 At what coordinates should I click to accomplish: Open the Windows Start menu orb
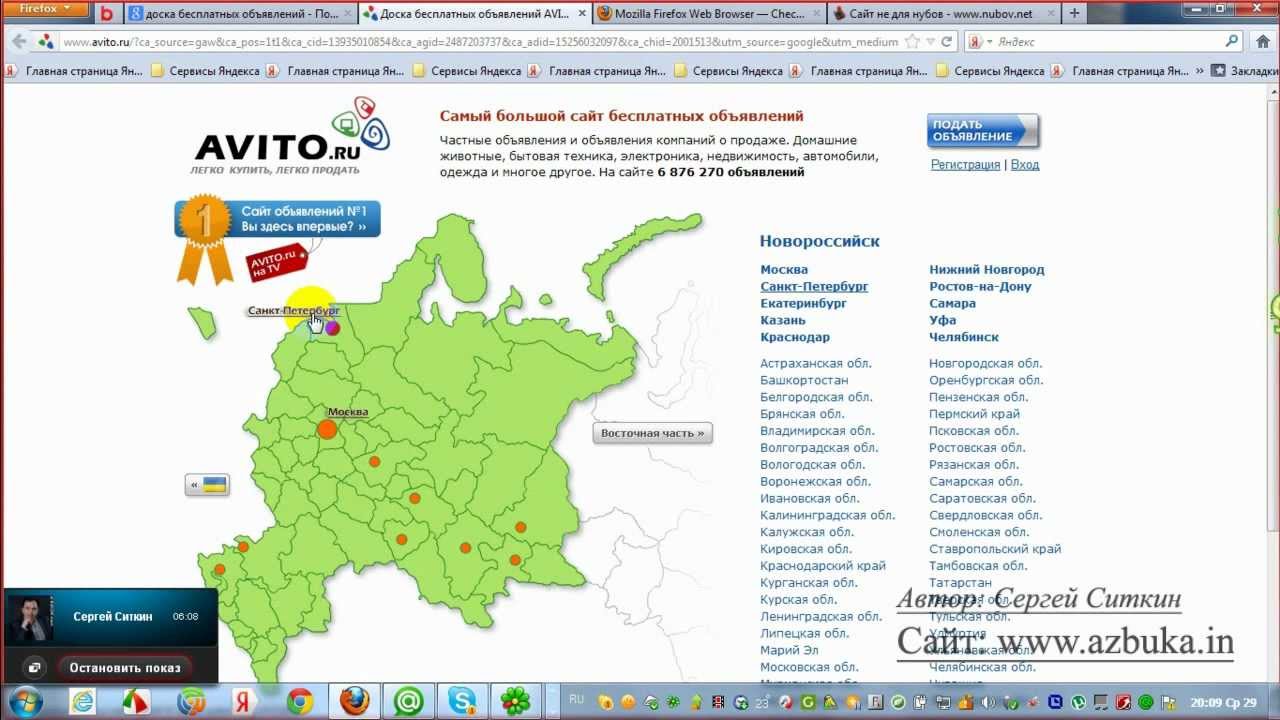pos(25,701)
